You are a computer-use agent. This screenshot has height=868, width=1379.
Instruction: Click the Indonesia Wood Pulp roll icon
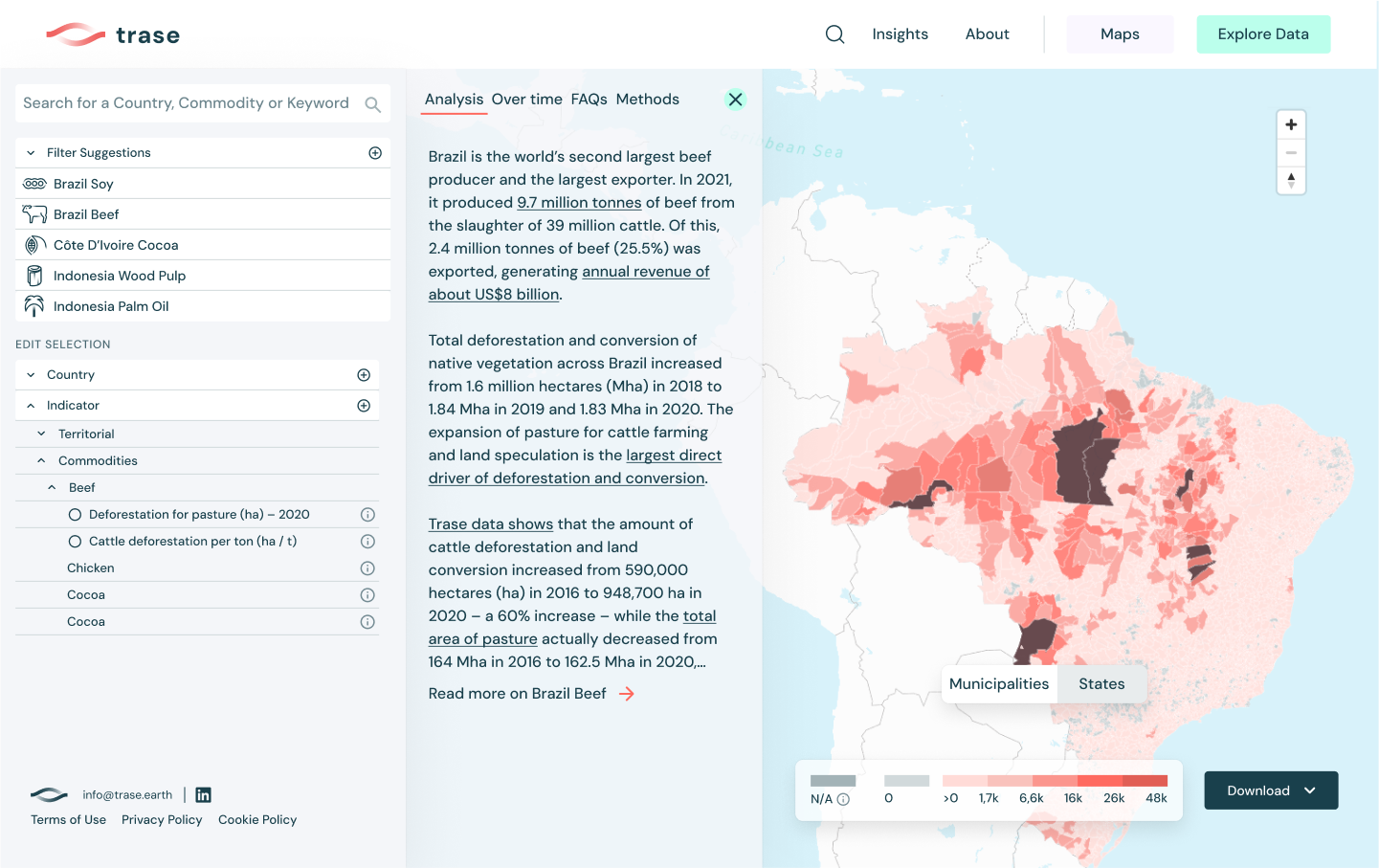[x=34, y=276]
